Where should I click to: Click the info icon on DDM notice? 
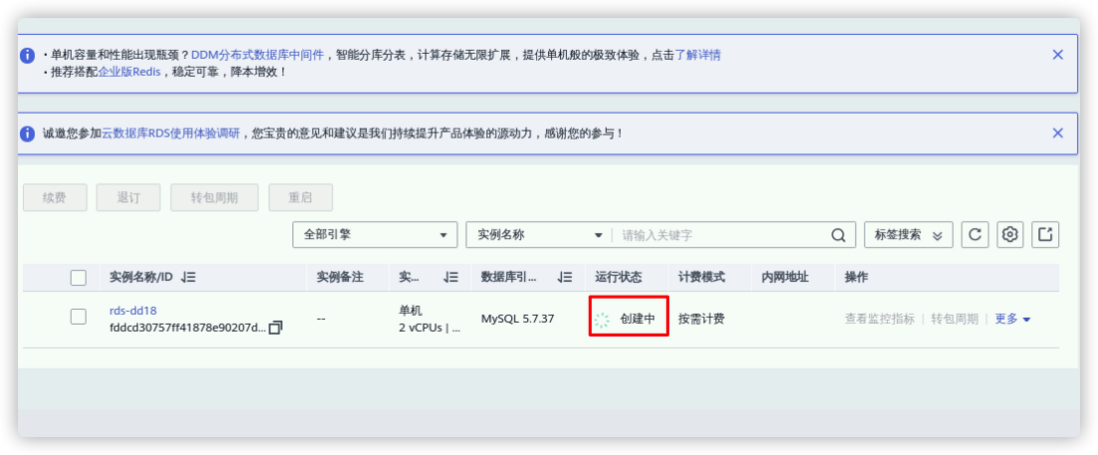(x=27, y=55)
